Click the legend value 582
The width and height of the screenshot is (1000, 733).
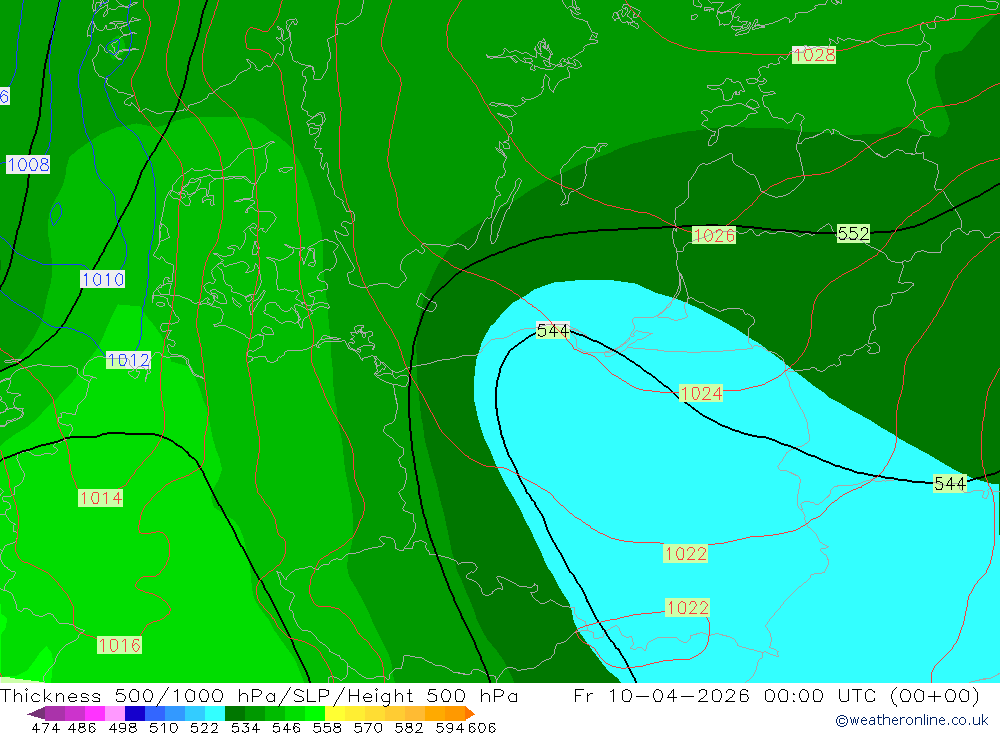[409, 728]
